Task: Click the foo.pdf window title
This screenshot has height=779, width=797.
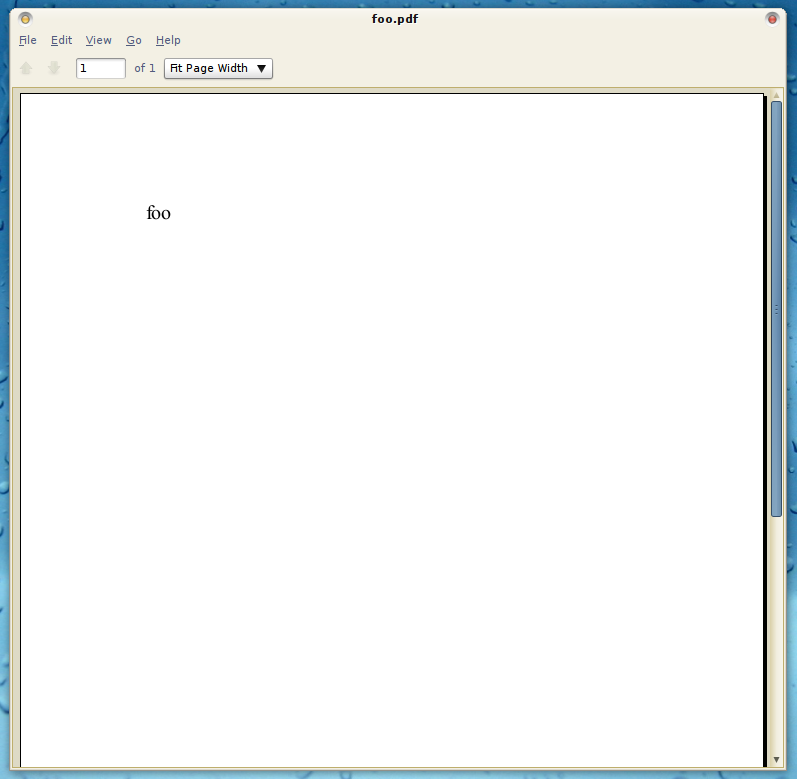Action: pyautogui.click(x=395, y=19)
